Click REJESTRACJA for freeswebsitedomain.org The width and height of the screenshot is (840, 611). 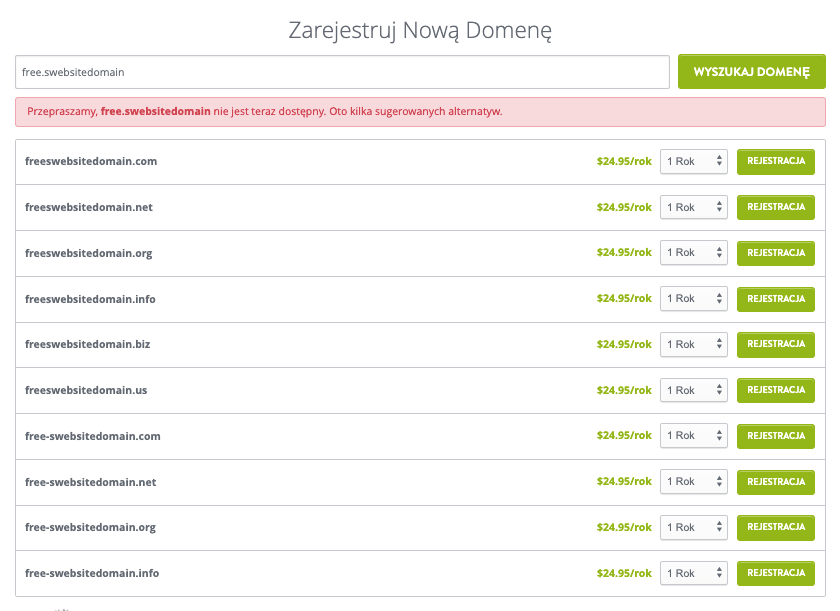(x=775, y=252)
